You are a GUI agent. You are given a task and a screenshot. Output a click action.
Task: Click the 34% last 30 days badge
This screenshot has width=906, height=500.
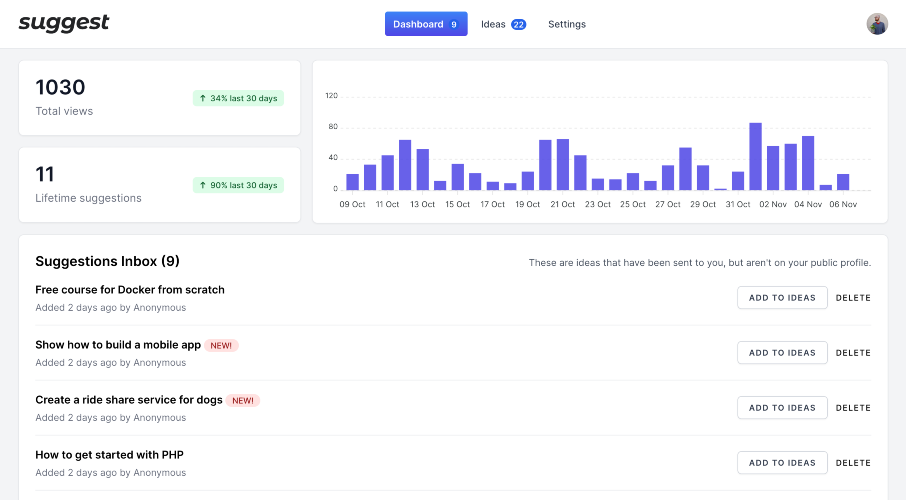[x=238, y=98]
